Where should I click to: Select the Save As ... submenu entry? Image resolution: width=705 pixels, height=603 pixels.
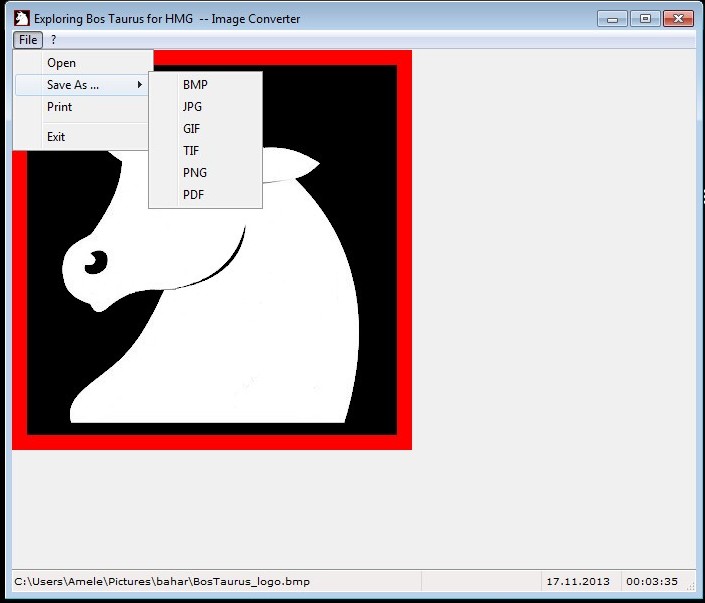(x=82, y=85)
